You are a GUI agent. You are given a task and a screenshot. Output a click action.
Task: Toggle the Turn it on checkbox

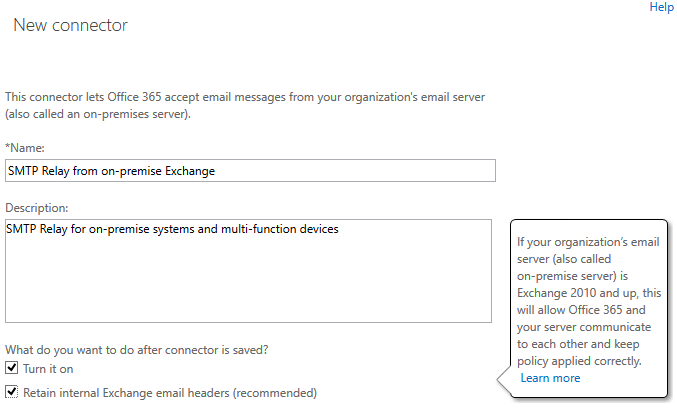(12, 369)
